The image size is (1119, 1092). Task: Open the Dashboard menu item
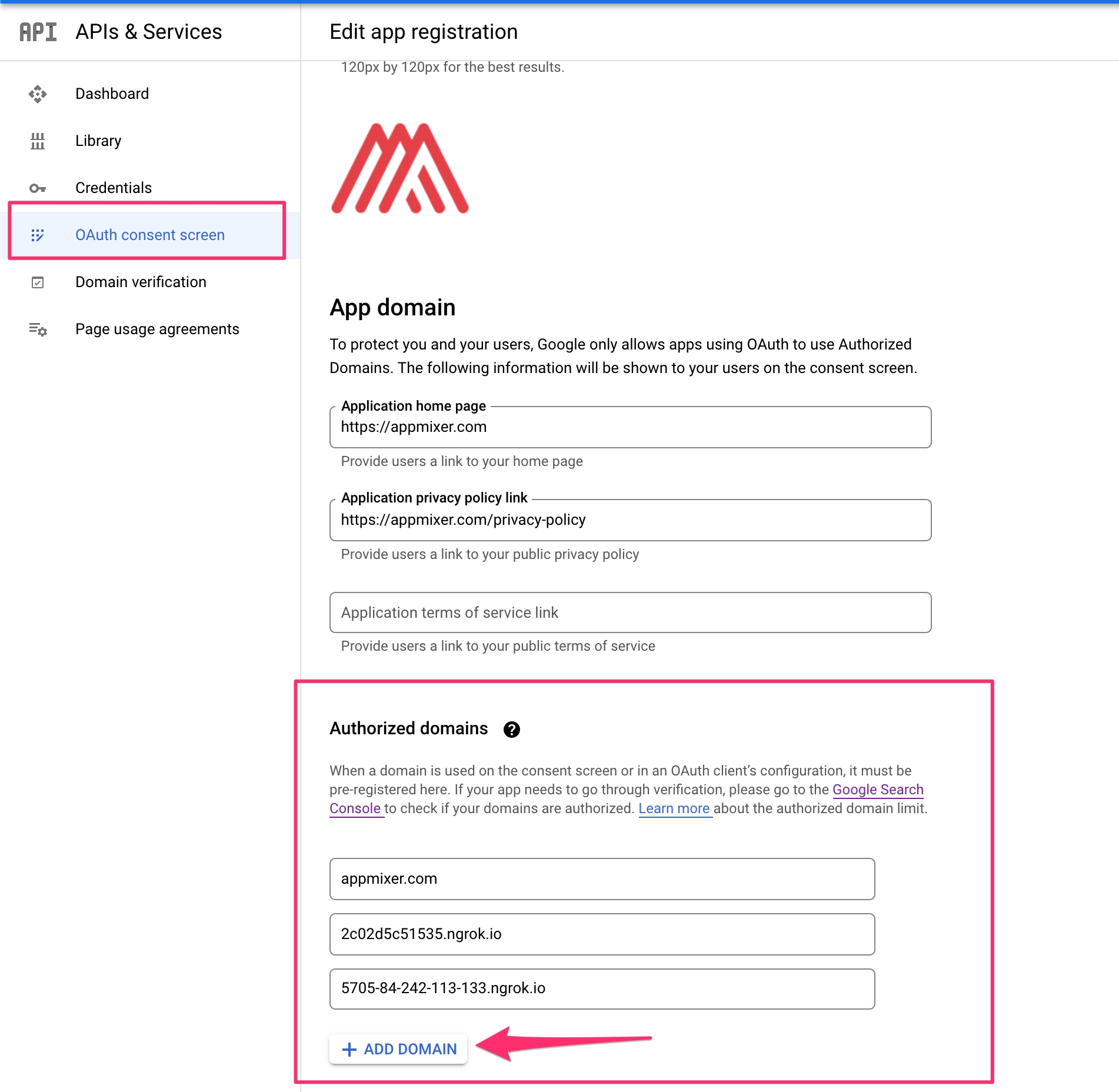click(x=112, y=94)
